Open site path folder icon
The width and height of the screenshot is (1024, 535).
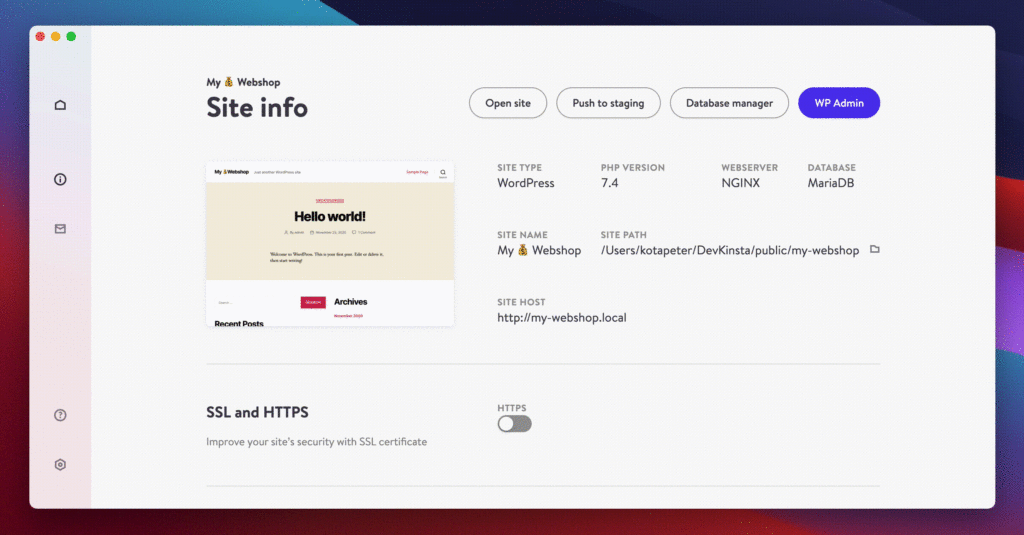pos(874,249)
